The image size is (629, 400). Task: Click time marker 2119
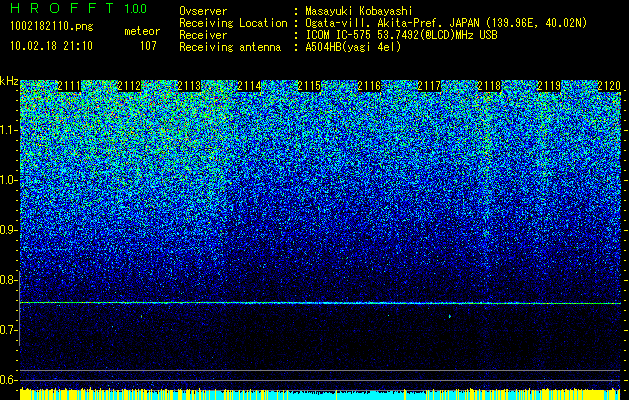coord(549,86)
